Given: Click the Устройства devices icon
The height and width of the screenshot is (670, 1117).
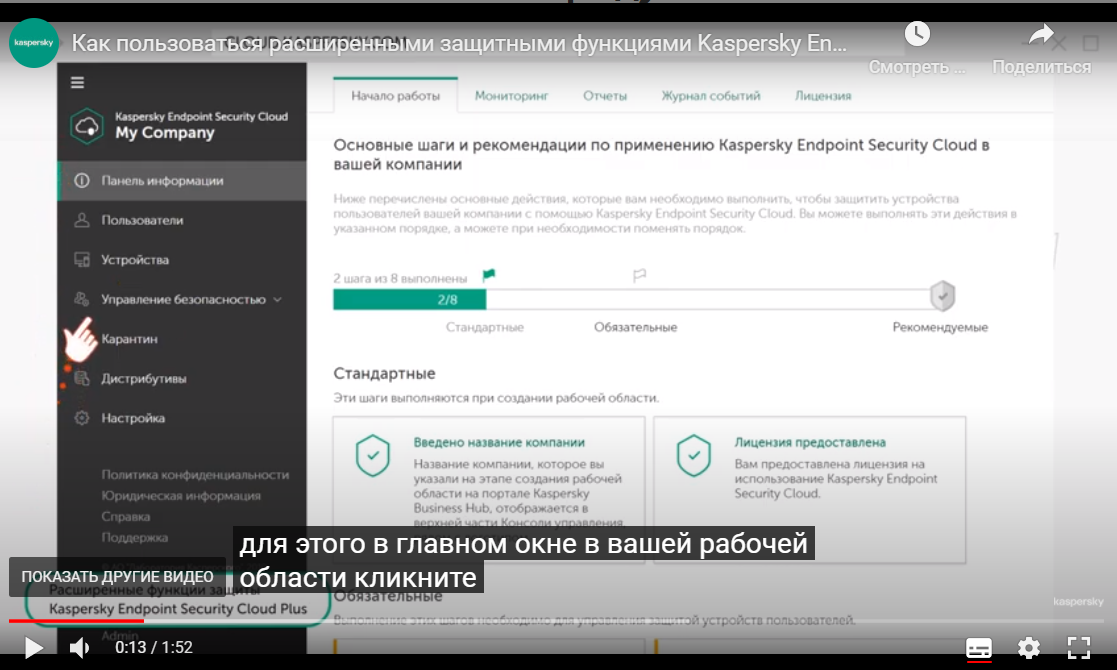Looking at the screenshot, I should (82, 260).
